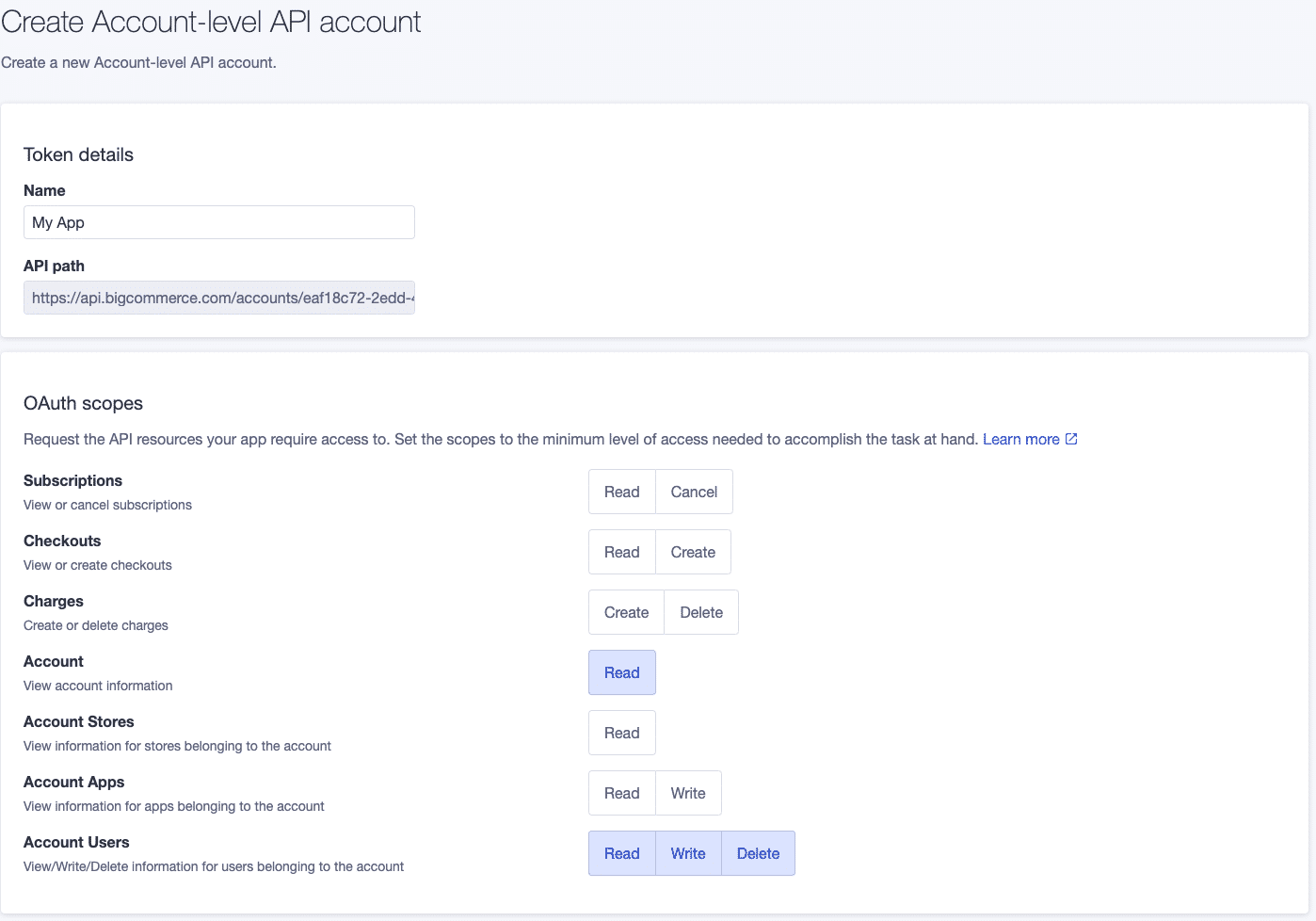Click the external link icon beside Learn more

click(x=1070, y=438)
